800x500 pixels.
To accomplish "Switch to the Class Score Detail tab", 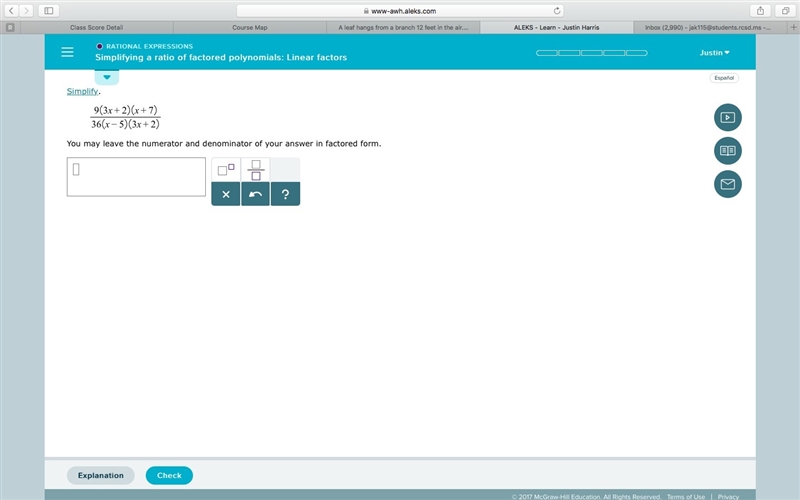I will (96, 28).
